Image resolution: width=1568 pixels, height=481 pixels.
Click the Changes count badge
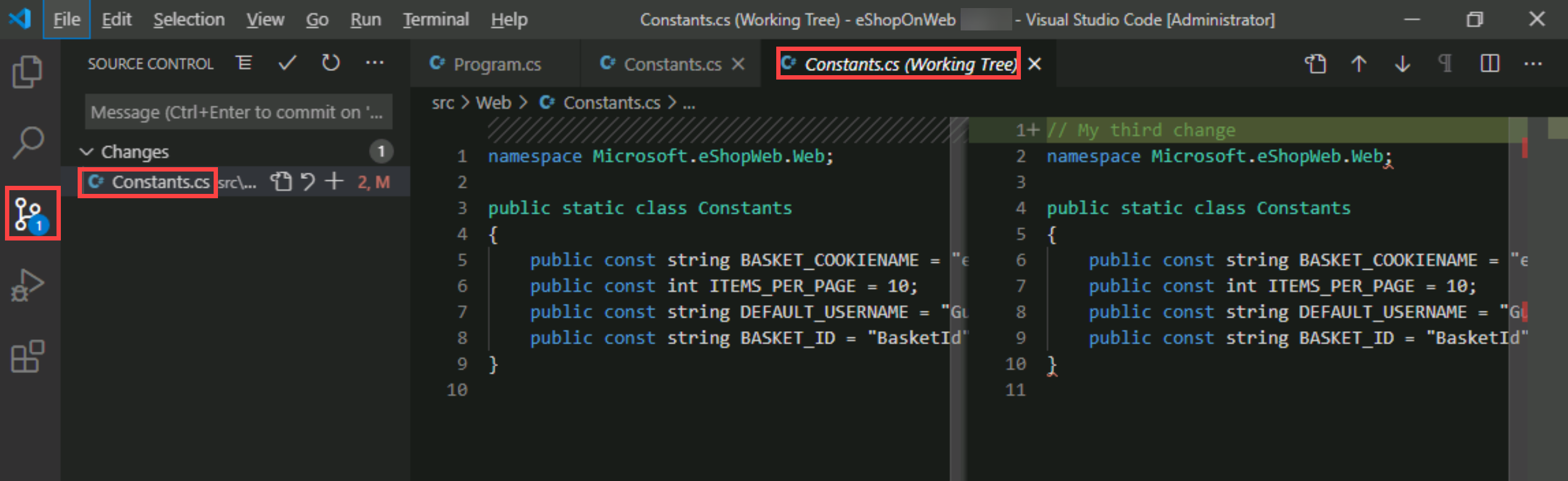(381, 152)
